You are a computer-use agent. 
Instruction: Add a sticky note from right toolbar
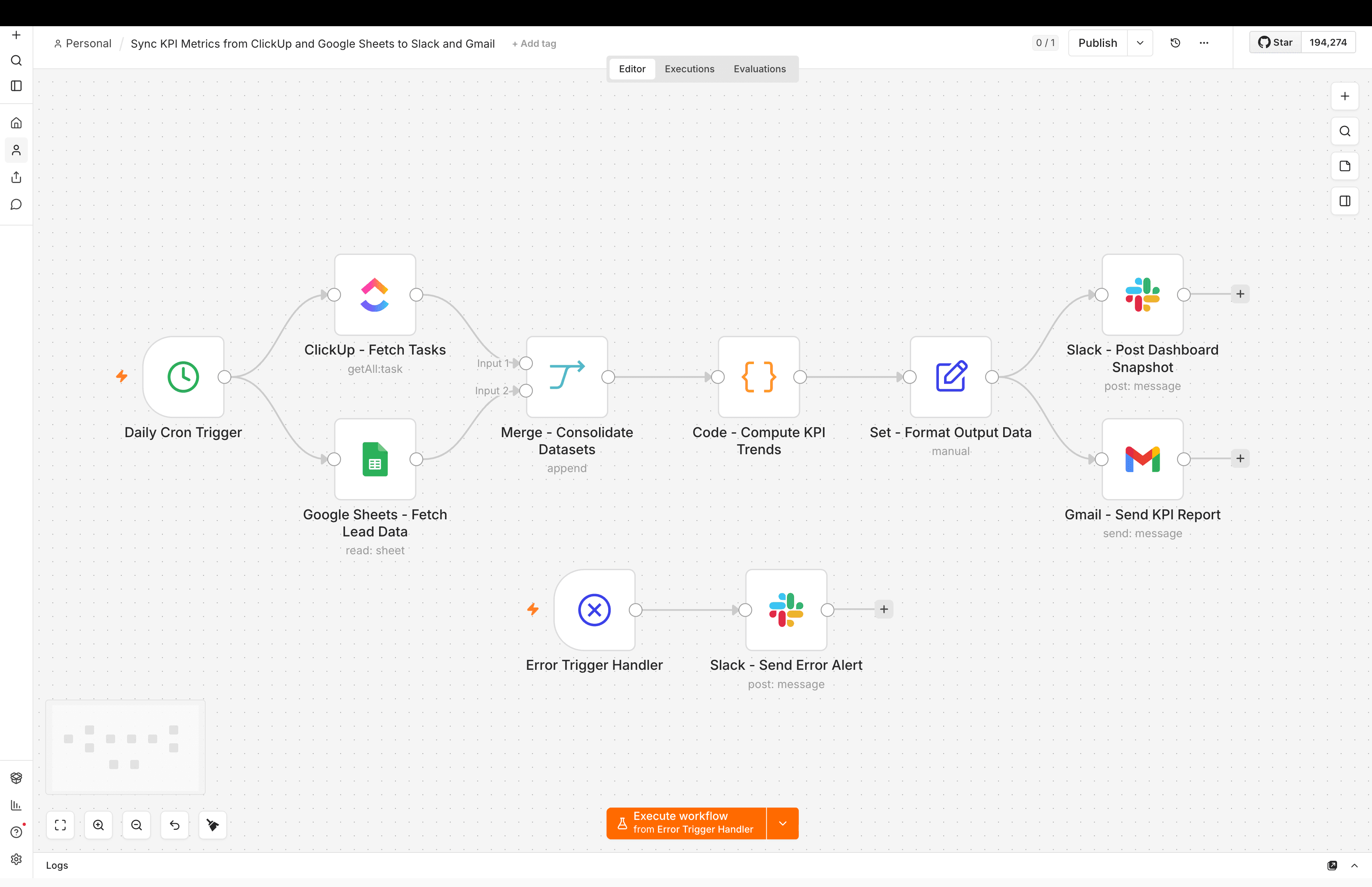[1344, 166]
